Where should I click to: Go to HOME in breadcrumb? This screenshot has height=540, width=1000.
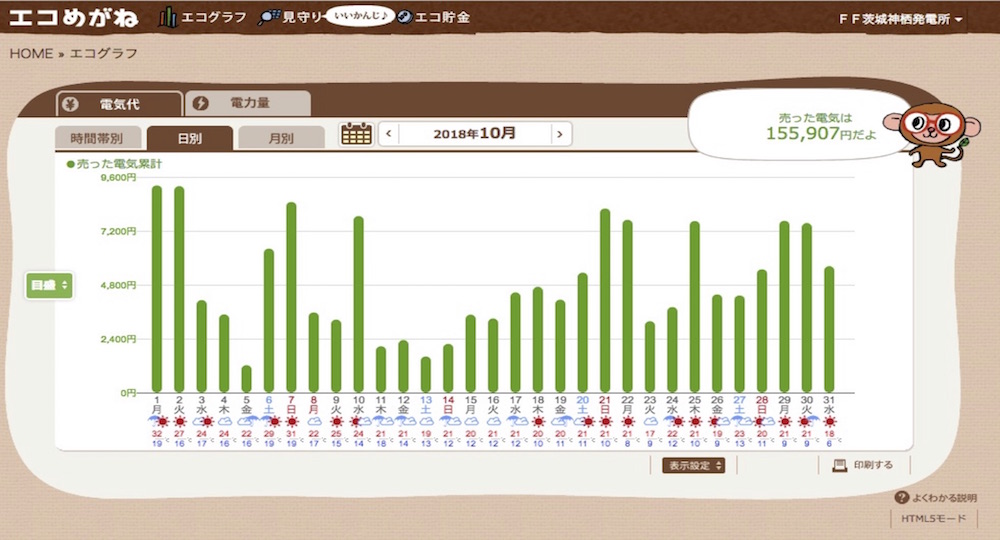click(31, 54)
